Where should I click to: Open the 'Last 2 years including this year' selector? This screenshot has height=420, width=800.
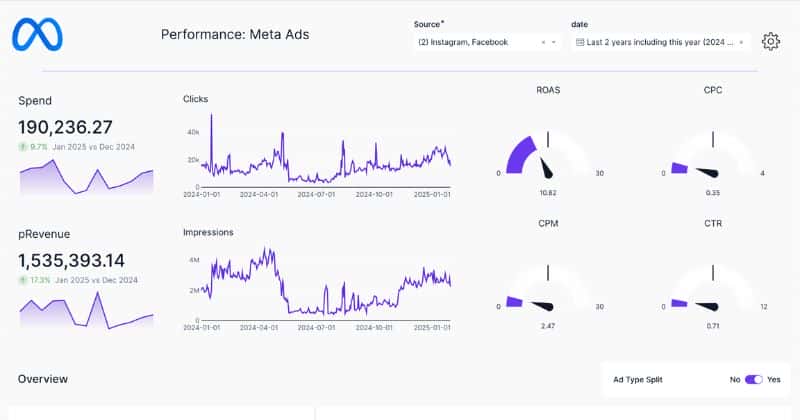660,42
